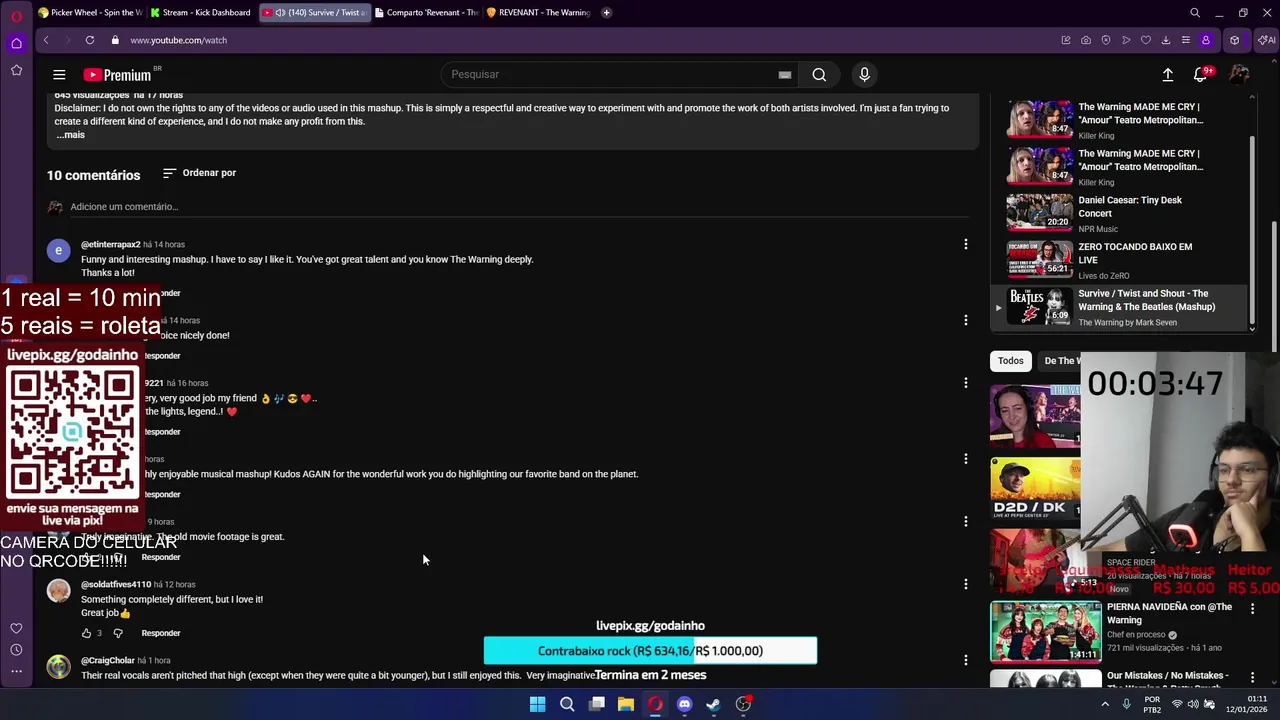1280x720 pixels.
Task: Open Steam from the taskbar
Action: tap(713, 704)
